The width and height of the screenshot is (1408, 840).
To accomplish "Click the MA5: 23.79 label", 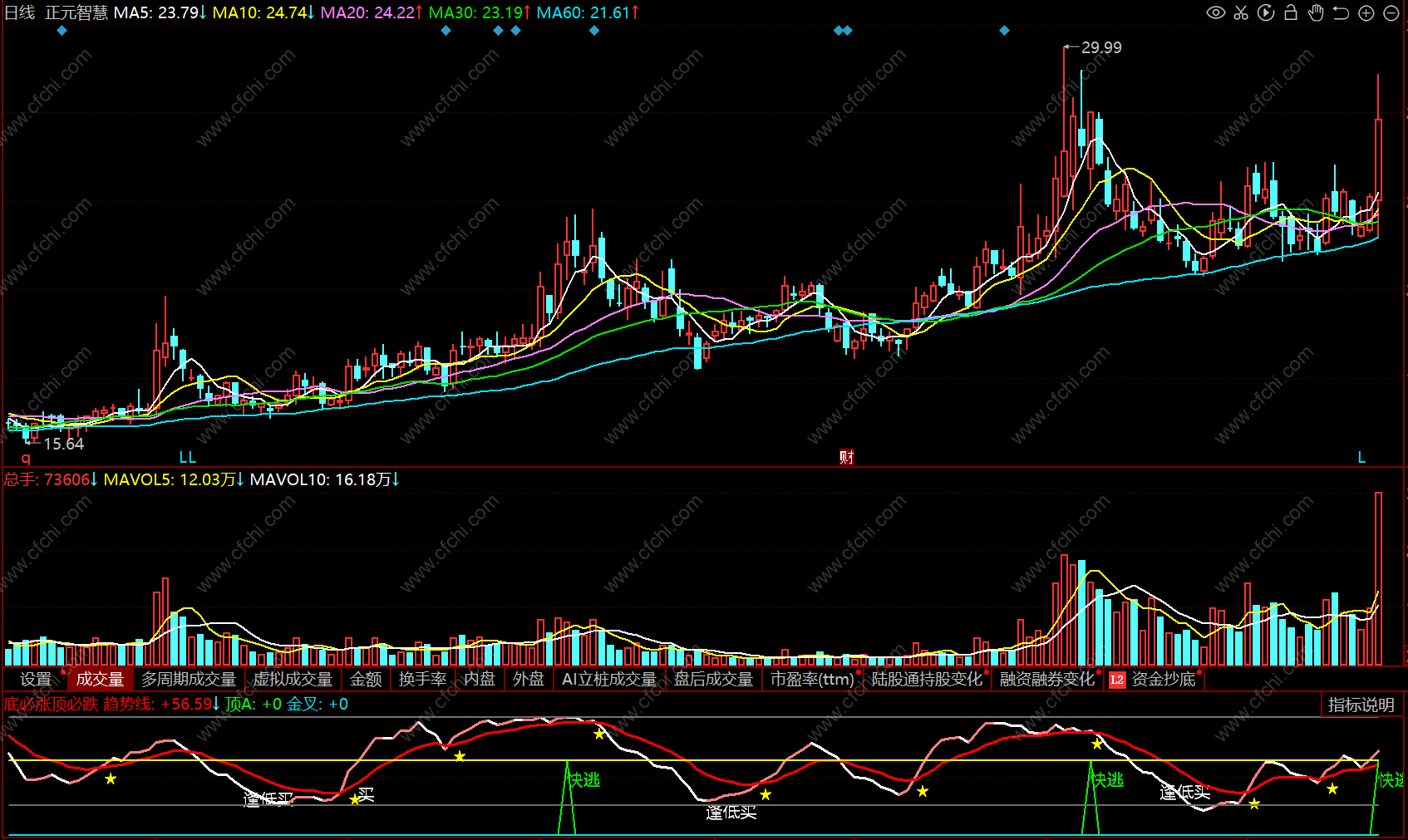I will (160, 12).
